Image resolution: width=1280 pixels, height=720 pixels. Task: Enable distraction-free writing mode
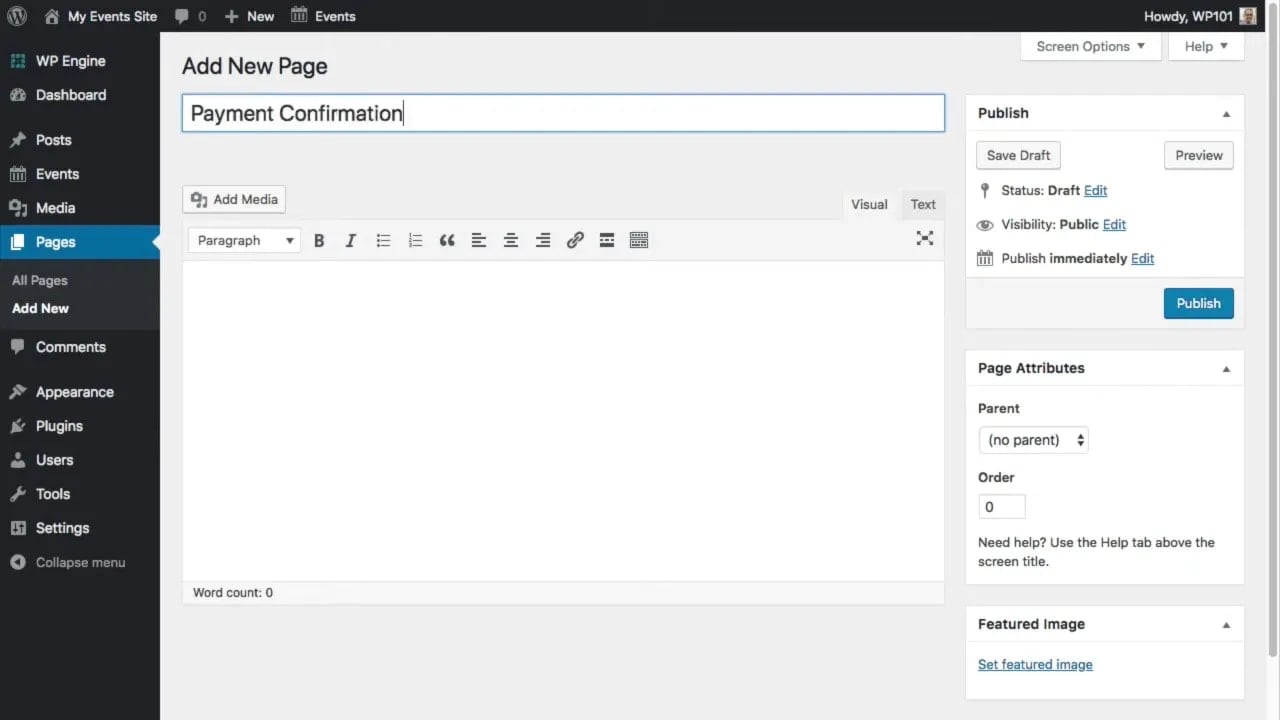pyautogui.click(x=925, y=238)
